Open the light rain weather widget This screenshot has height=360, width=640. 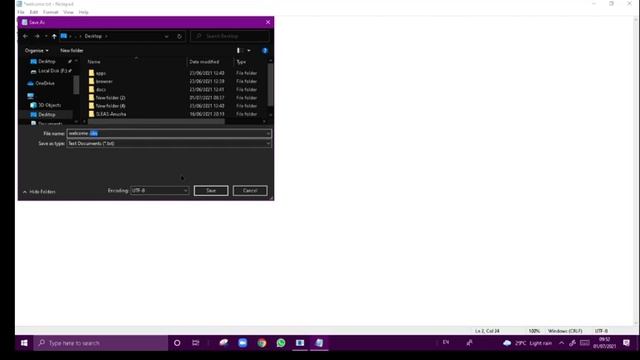point(528,343)
